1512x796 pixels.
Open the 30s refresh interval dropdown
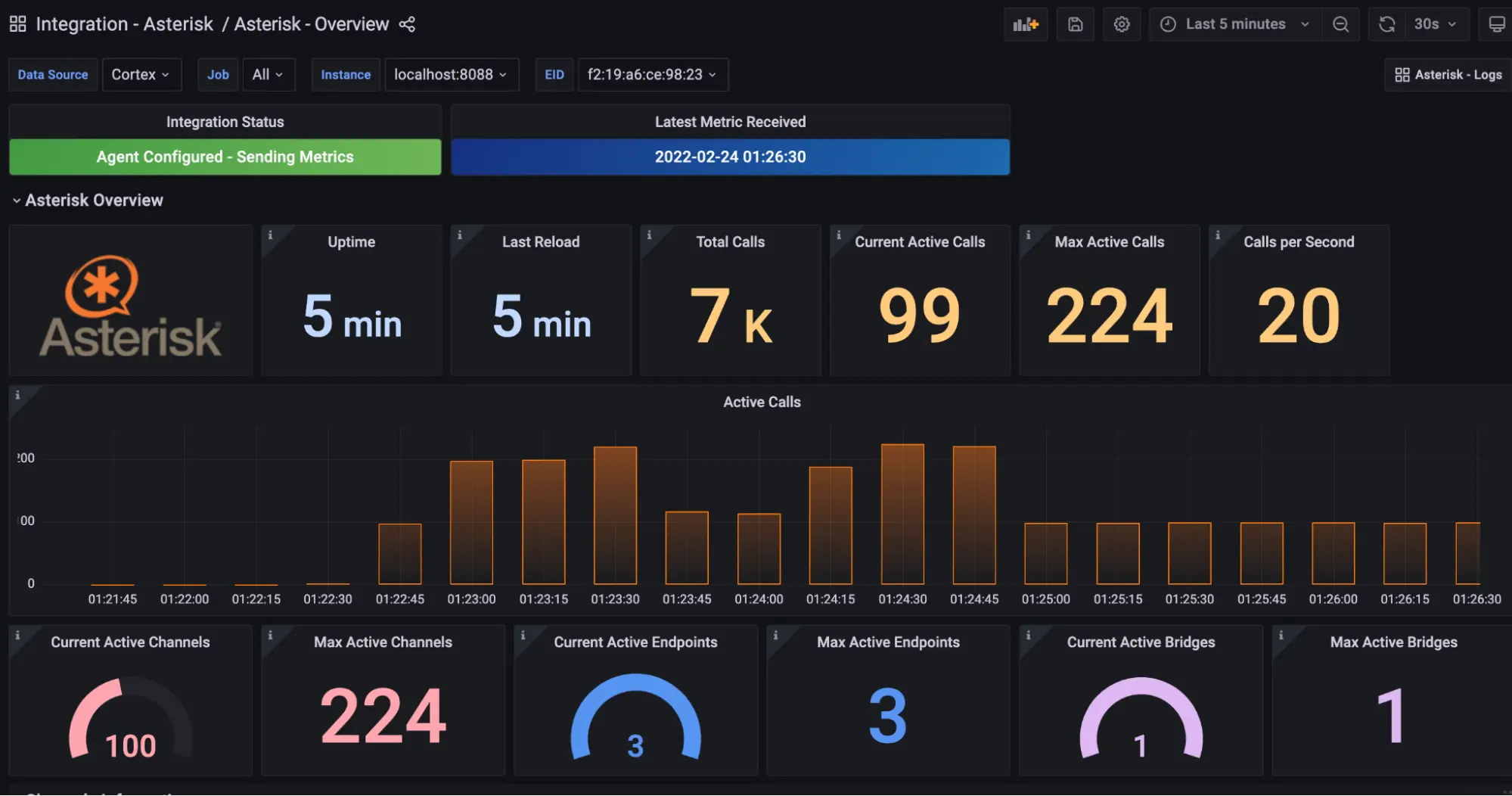pyautogui.click(x=1436, y=24)
